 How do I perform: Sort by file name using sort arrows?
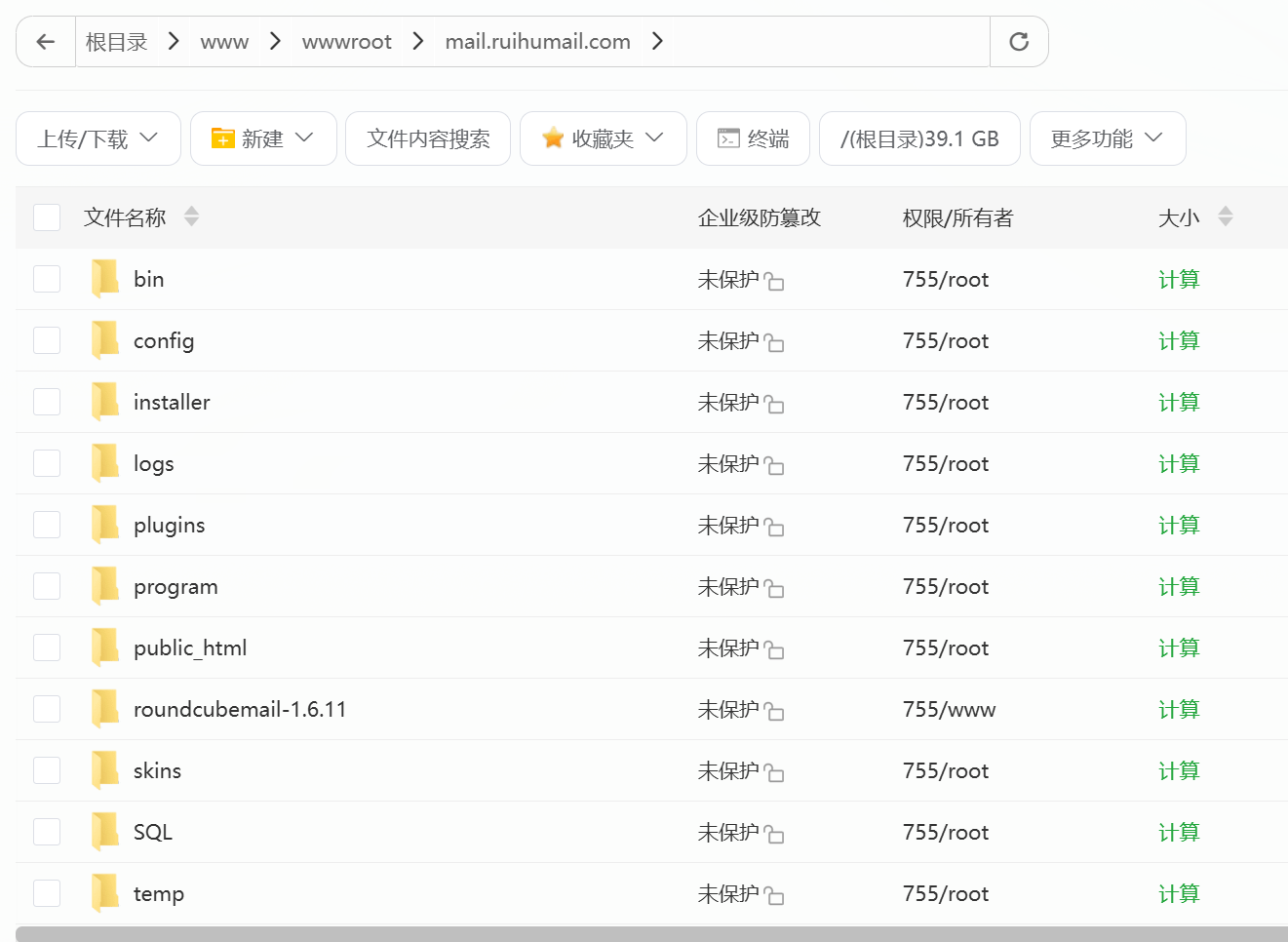[x=191, y=216]
